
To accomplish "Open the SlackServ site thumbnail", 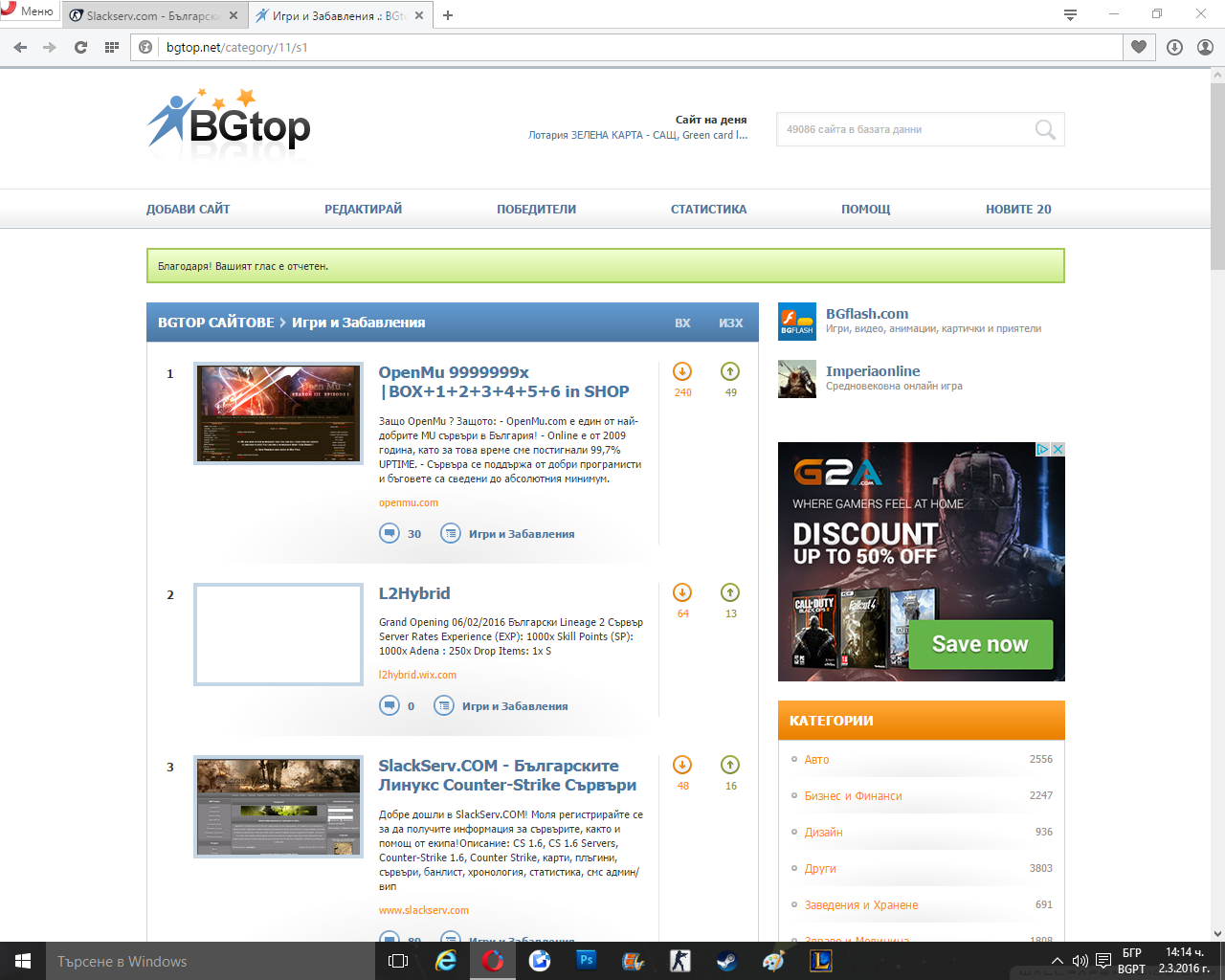I will tap(278, 807).
